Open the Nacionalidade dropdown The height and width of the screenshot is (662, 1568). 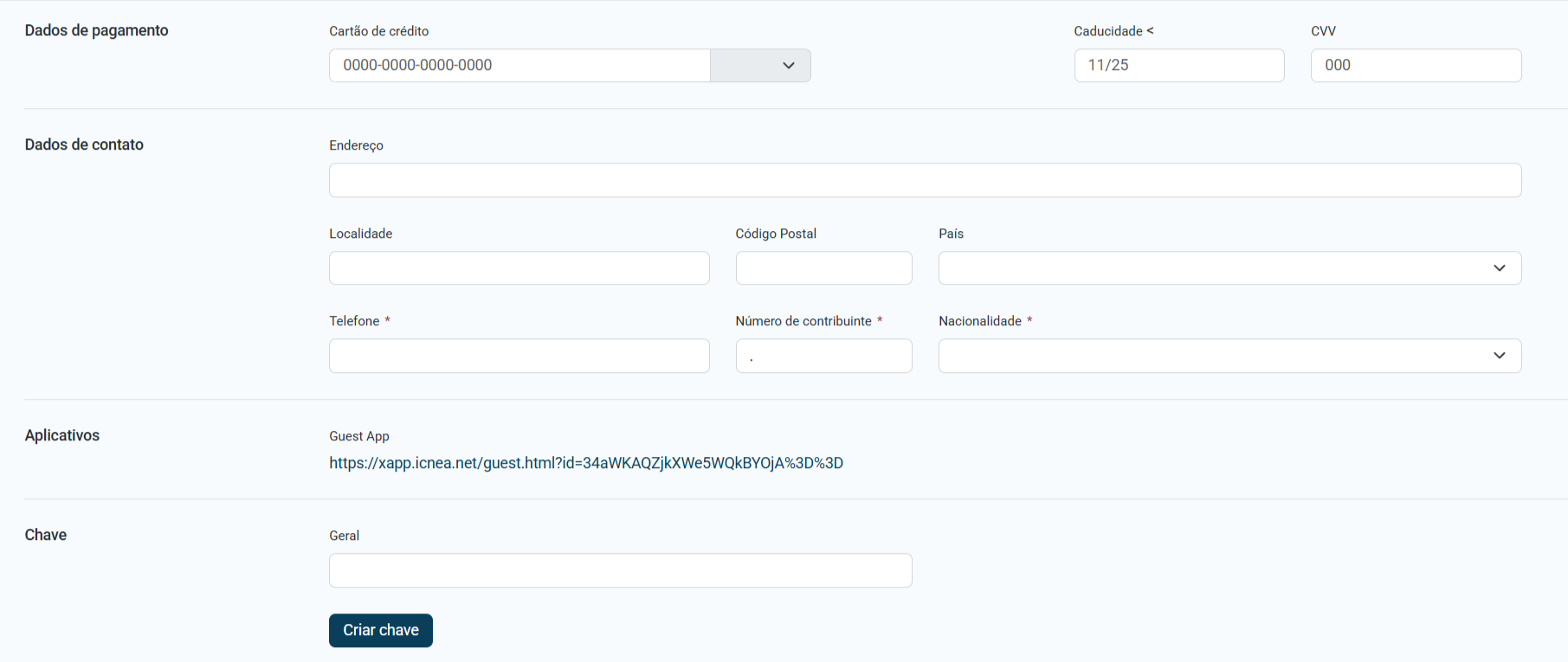point(1229,356)
